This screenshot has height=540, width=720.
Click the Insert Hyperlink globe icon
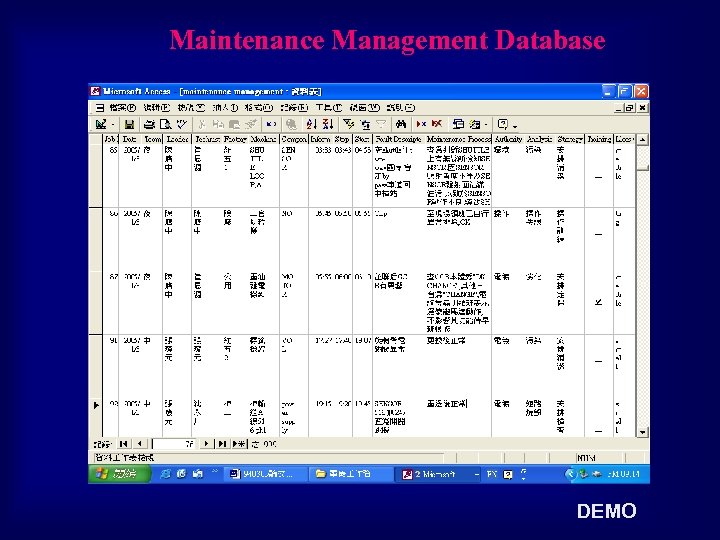(x=291, y=124)
